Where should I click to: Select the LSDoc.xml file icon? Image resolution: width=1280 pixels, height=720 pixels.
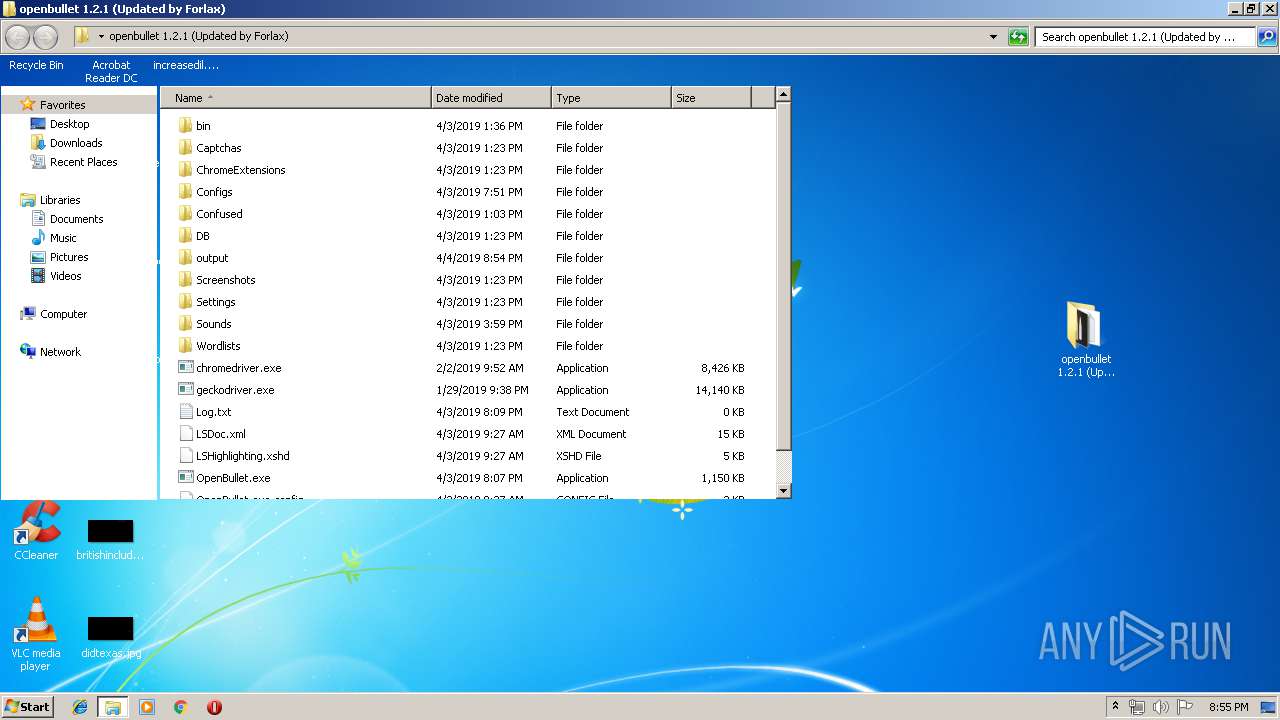pyautogui.click(x=185, y=434)
